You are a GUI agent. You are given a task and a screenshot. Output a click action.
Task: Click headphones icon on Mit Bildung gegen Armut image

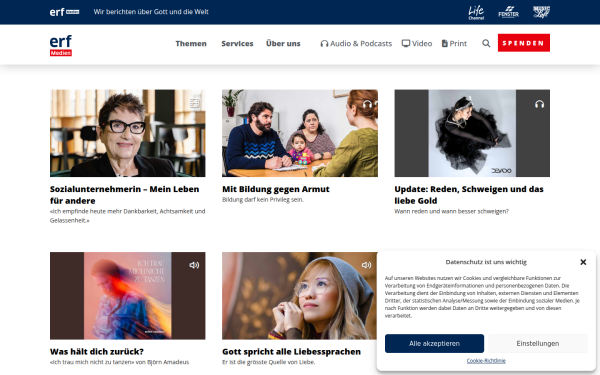pos(367,104)
